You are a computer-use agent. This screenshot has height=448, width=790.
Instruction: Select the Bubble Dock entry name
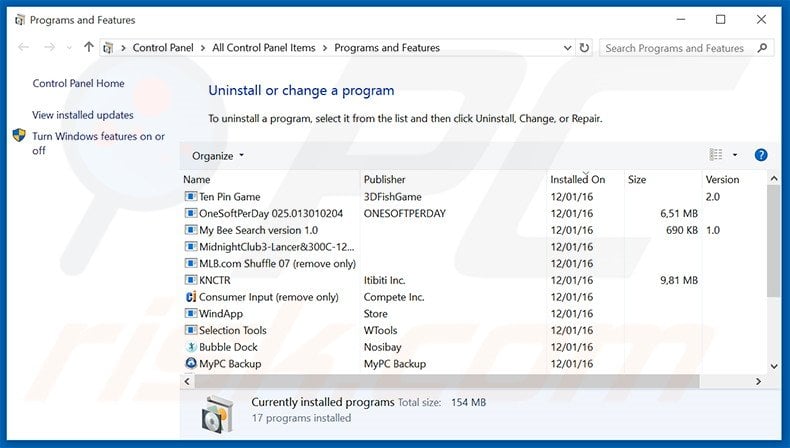coord(228,347)
